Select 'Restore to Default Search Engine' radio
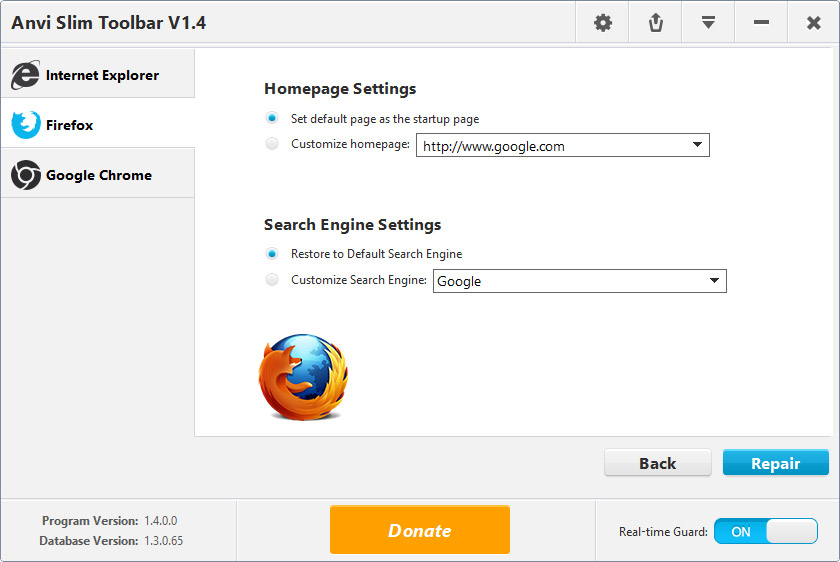The height and width of the screenshot is (562, 840). [x=272, y=253]
